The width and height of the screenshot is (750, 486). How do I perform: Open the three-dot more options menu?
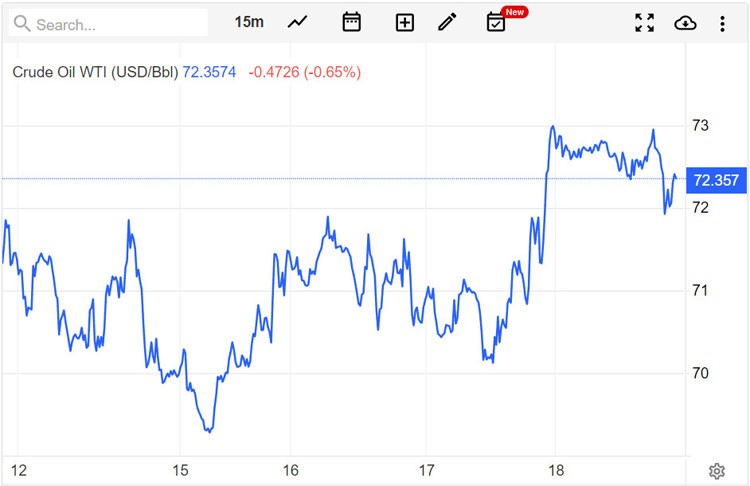tap(722, 22)
